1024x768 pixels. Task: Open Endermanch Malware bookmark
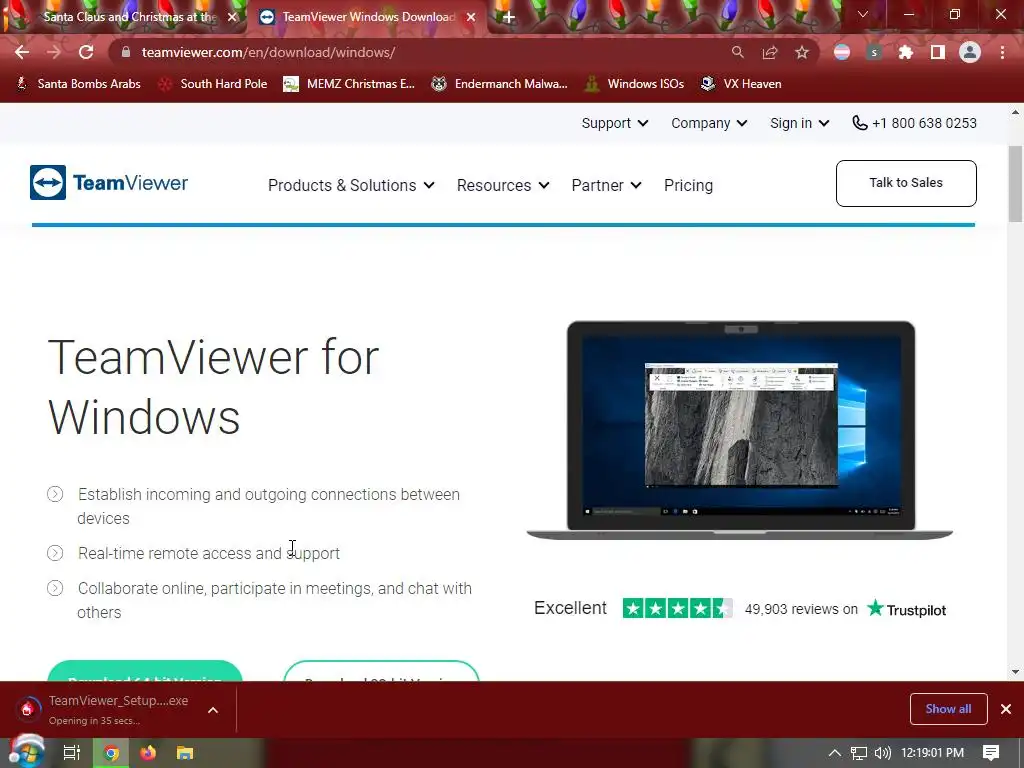click(x=499, y=84)
